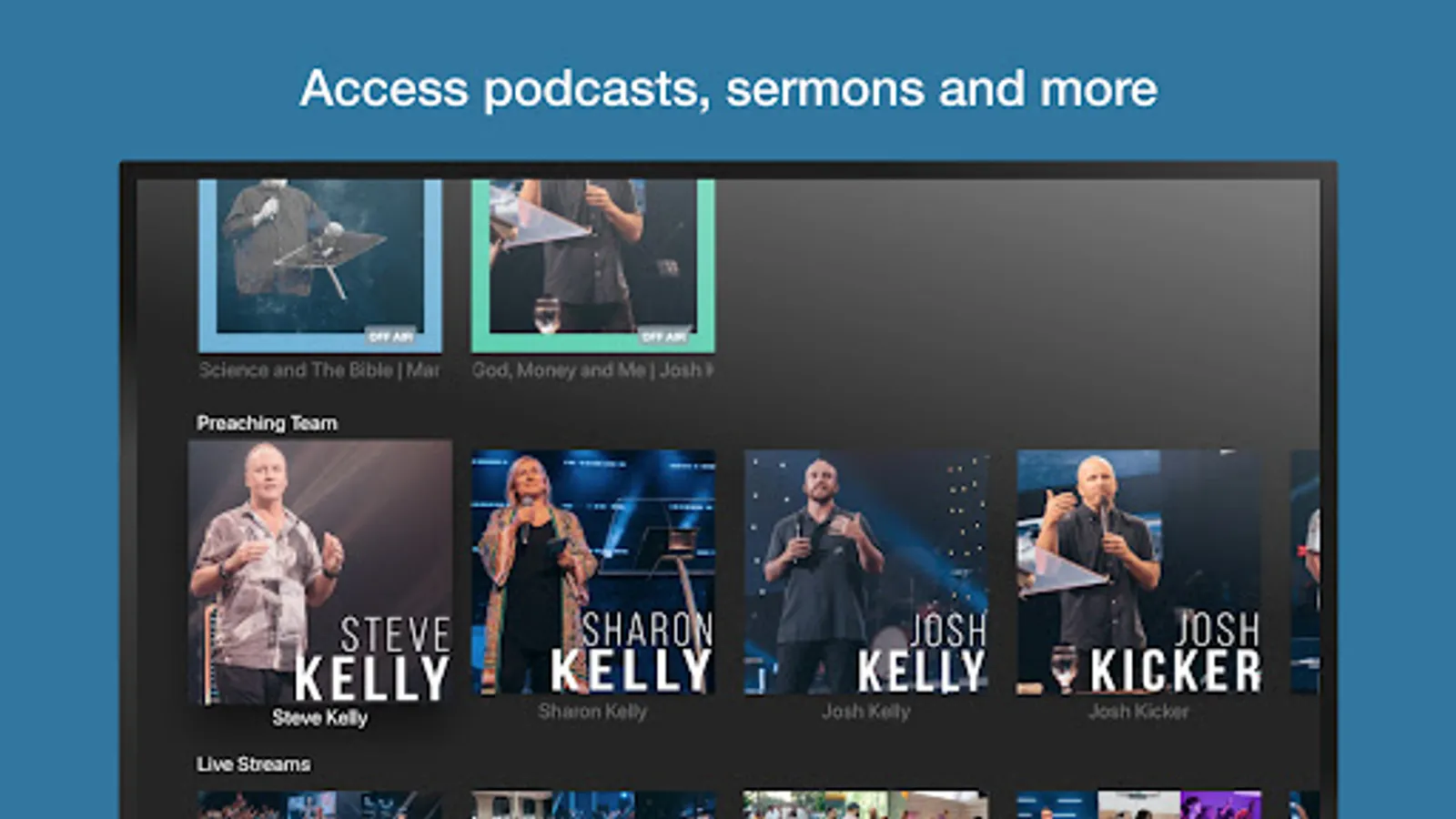This screenshot has height=819, width=1456.
Task: Select the Live Streams section heading
Action: click(x=254, y=764)
